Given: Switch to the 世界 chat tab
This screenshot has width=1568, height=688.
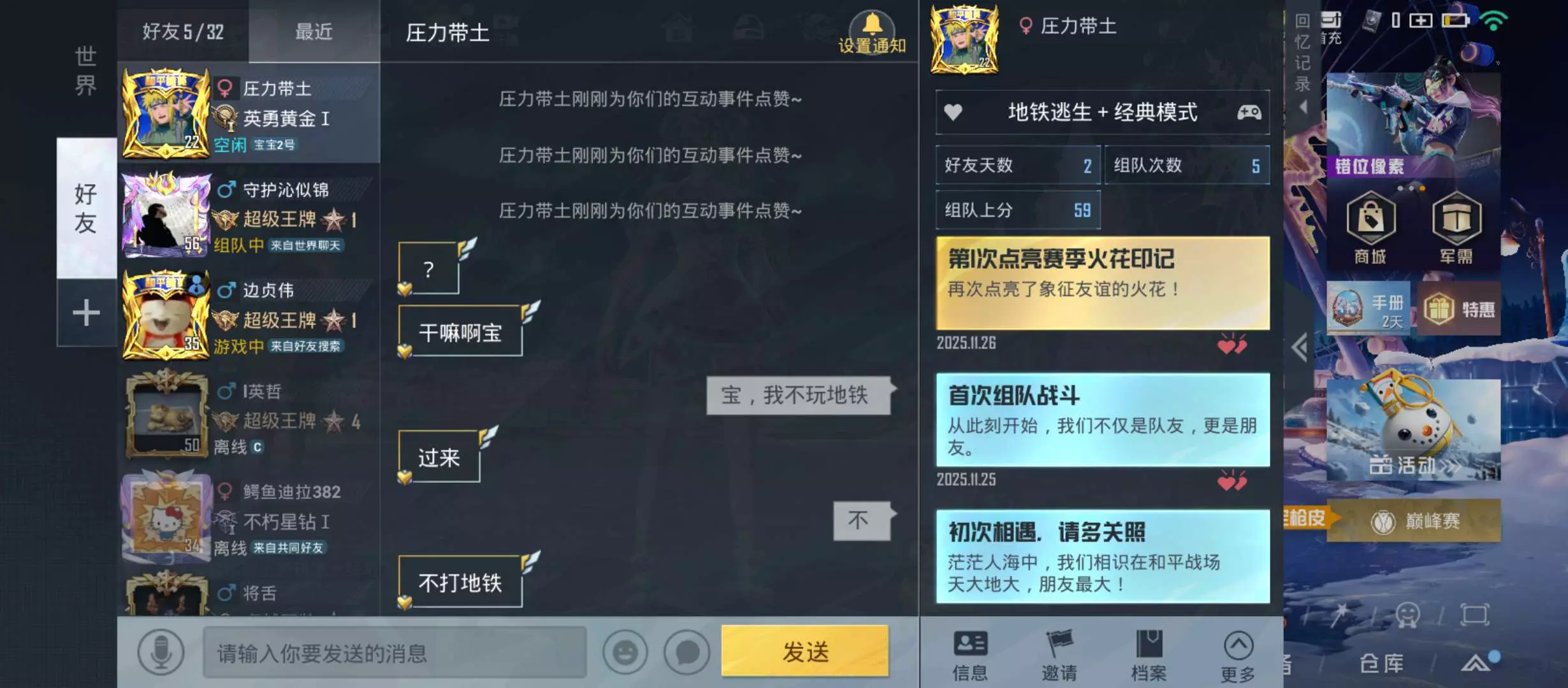Looking at the screenshot, I should pos(85,71).
